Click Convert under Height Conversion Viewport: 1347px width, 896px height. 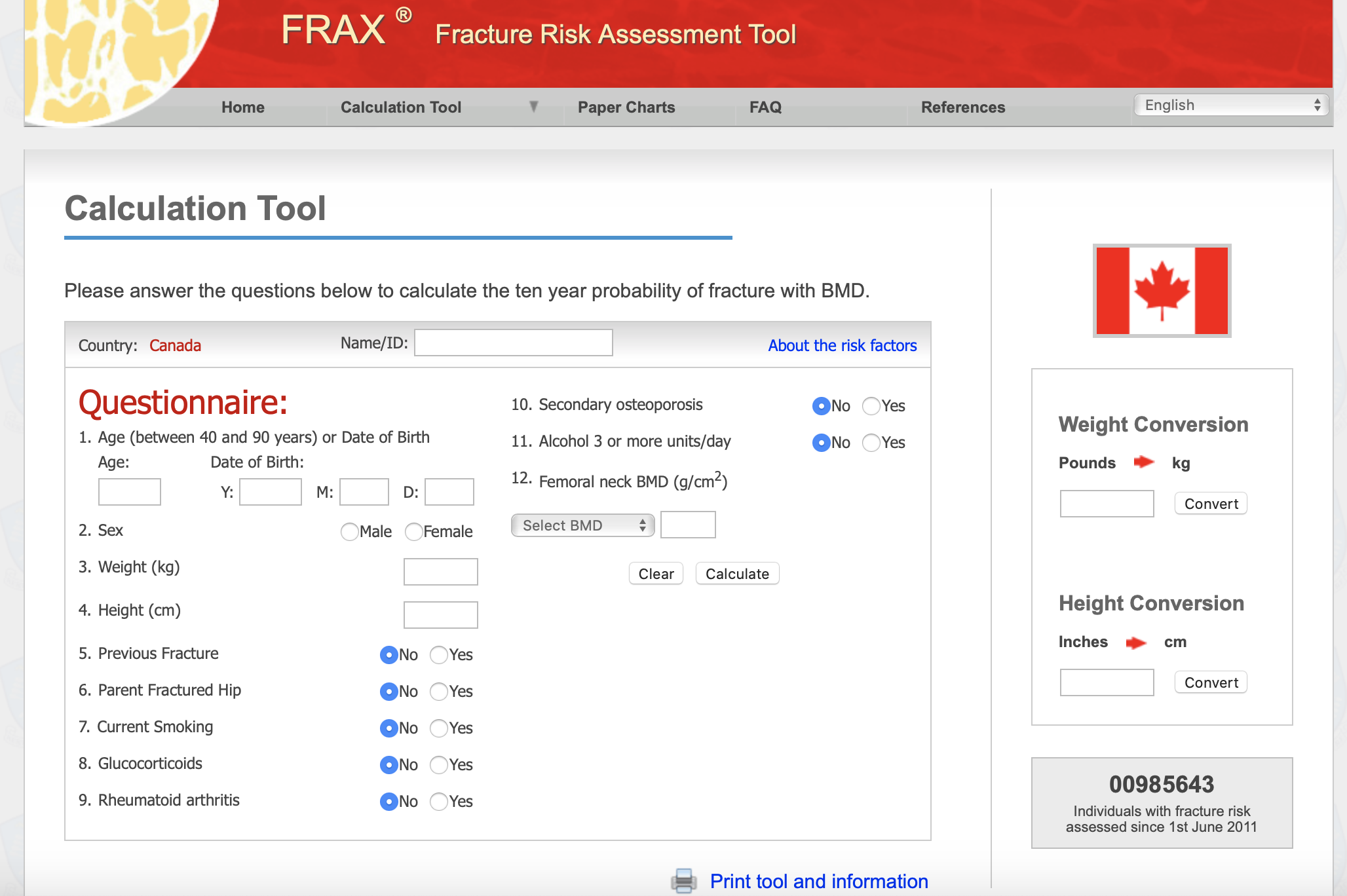1211,682
